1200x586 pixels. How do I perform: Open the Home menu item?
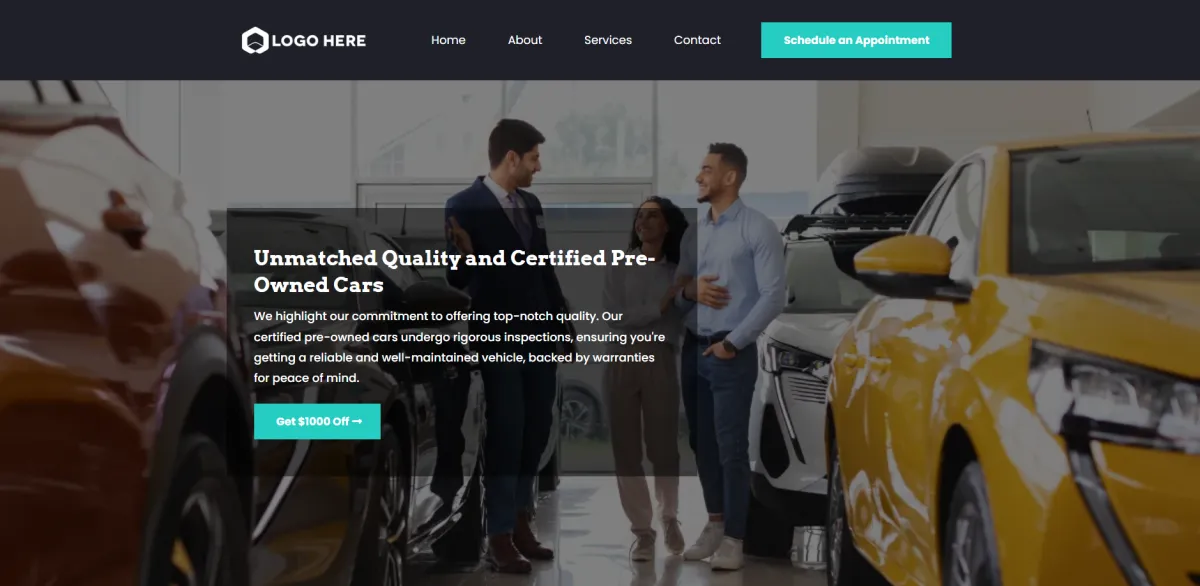448,40
